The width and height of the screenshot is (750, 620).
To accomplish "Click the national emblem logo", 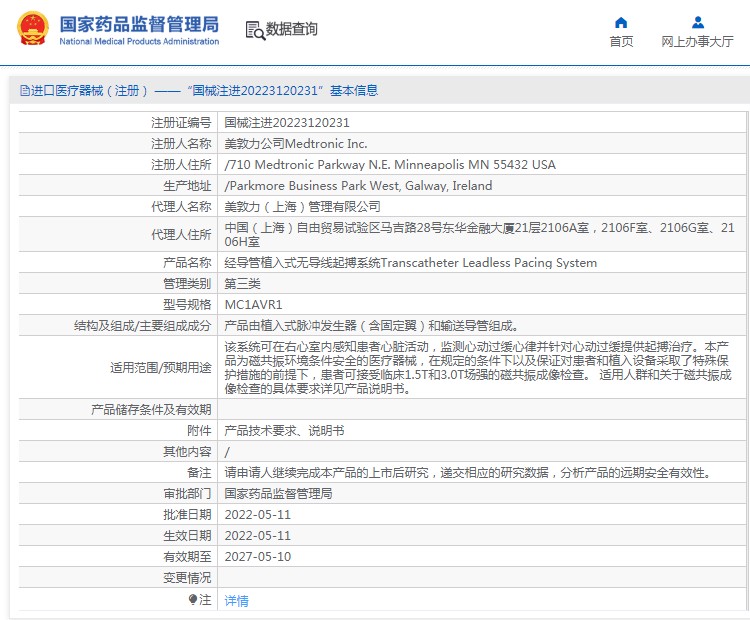I will click(33, 28).
